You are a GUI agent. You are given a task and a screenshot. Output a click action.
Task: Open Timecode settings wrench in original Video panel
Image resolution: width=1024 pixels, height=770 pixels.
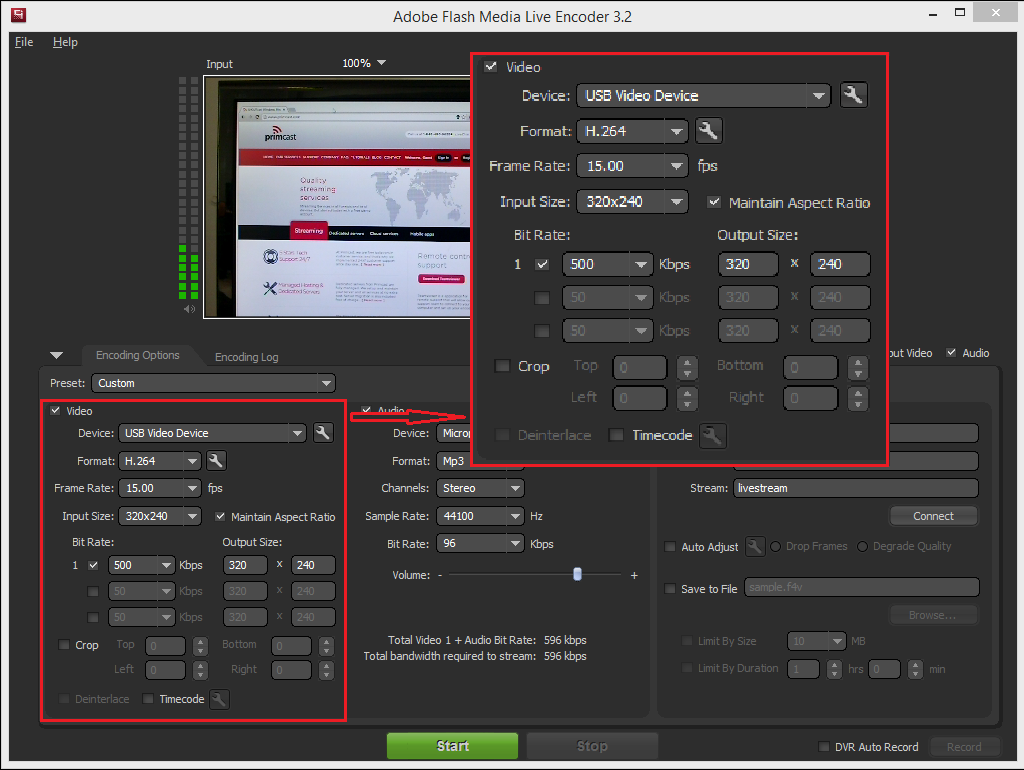pos(219,699)
